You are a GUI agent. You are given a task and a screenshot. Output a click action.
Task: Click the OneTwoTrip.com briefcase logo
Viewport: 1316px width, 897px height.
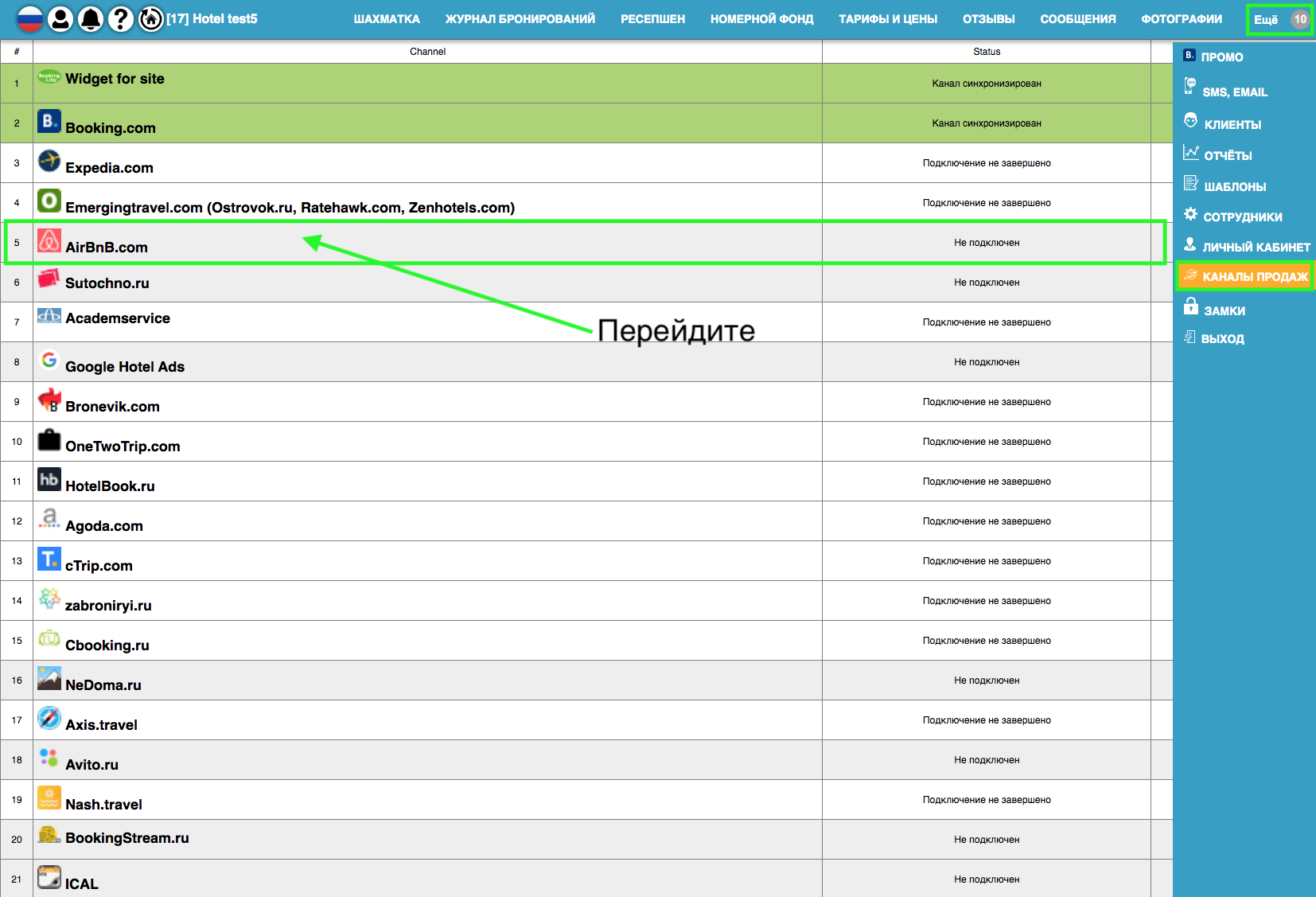point(49,439)
